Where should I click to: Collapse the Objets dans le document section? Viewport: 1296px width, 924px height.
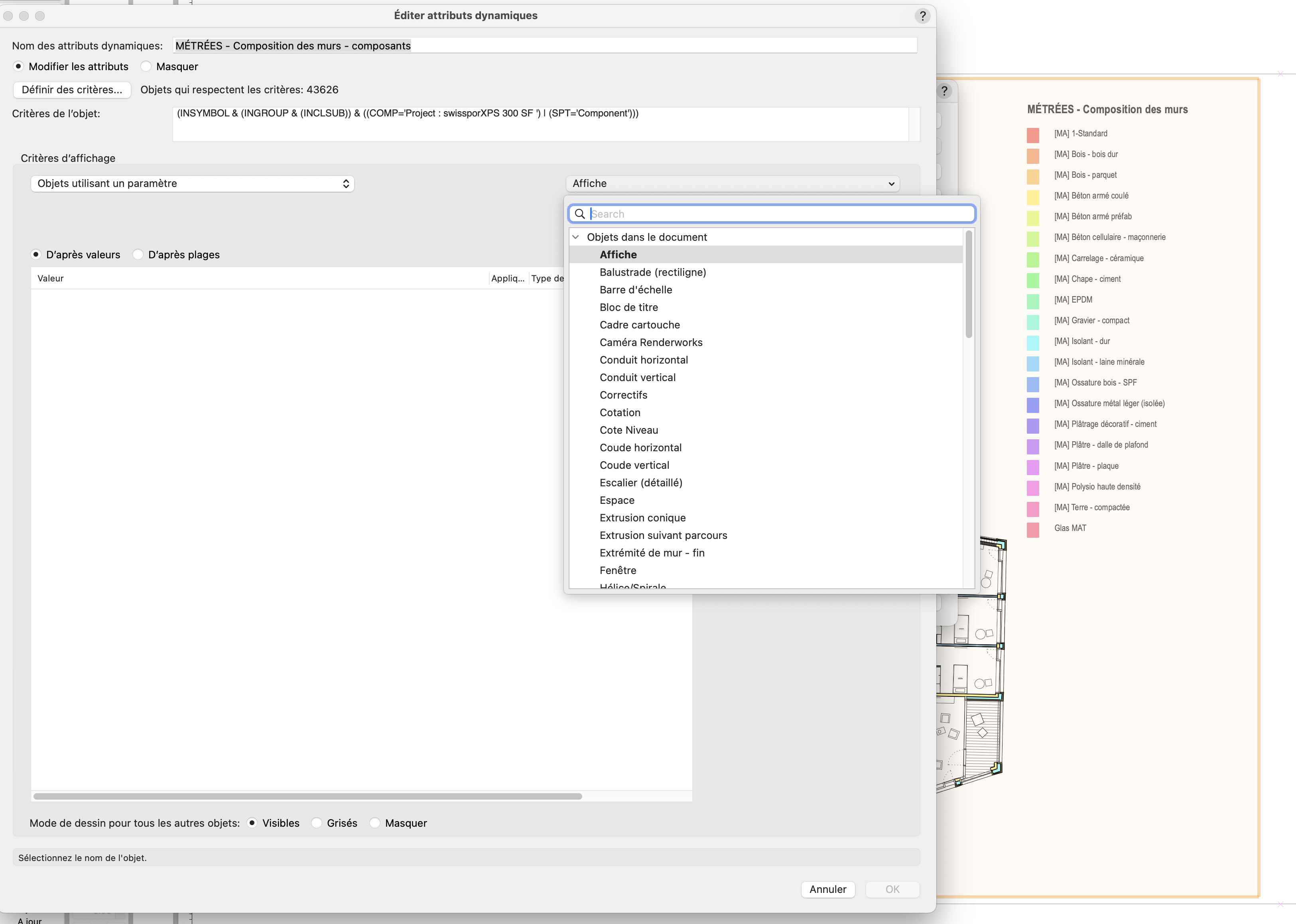pos(576,237)
